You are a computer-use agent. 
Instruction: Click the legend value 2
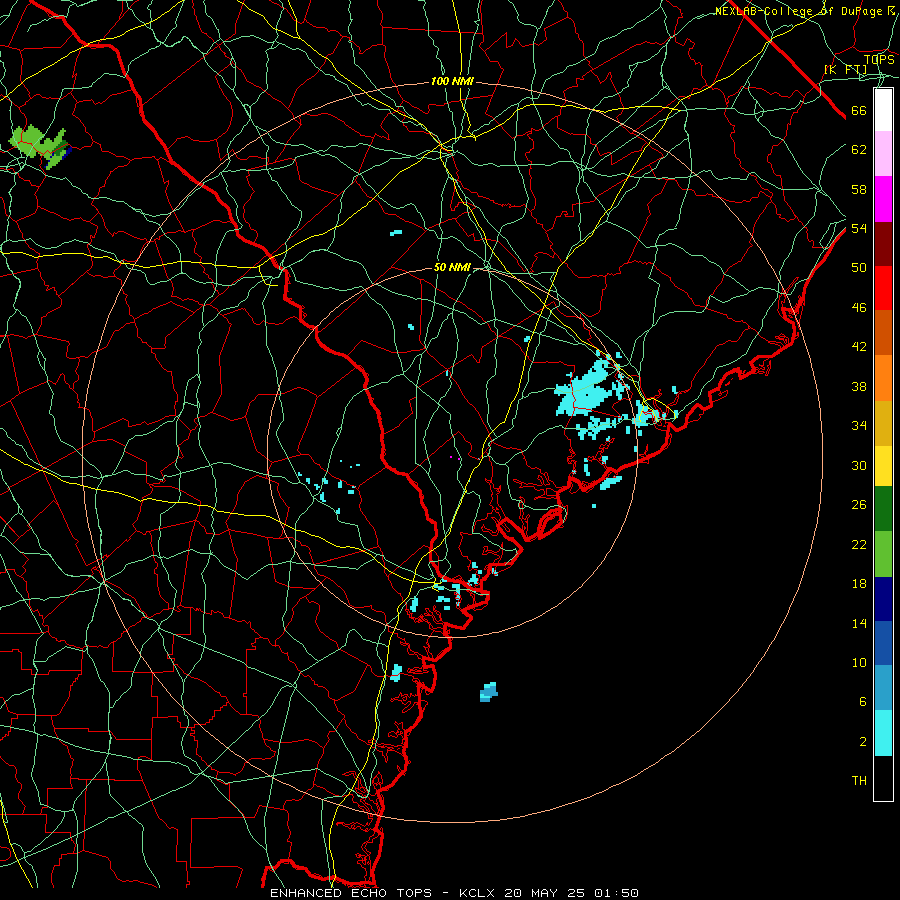pyautogui.click(x=863, y=742)
